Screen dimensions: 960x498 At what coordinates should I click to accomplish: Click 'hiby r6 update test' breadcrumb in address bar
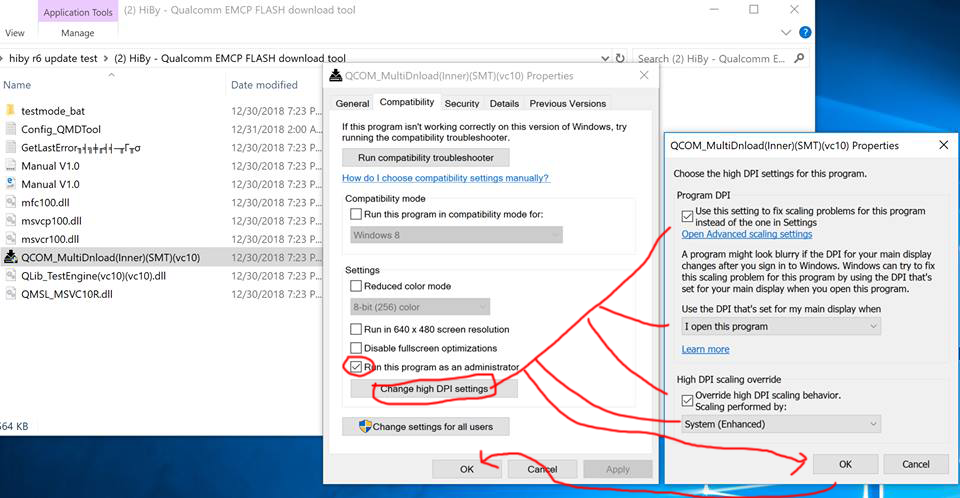point(53,58)
